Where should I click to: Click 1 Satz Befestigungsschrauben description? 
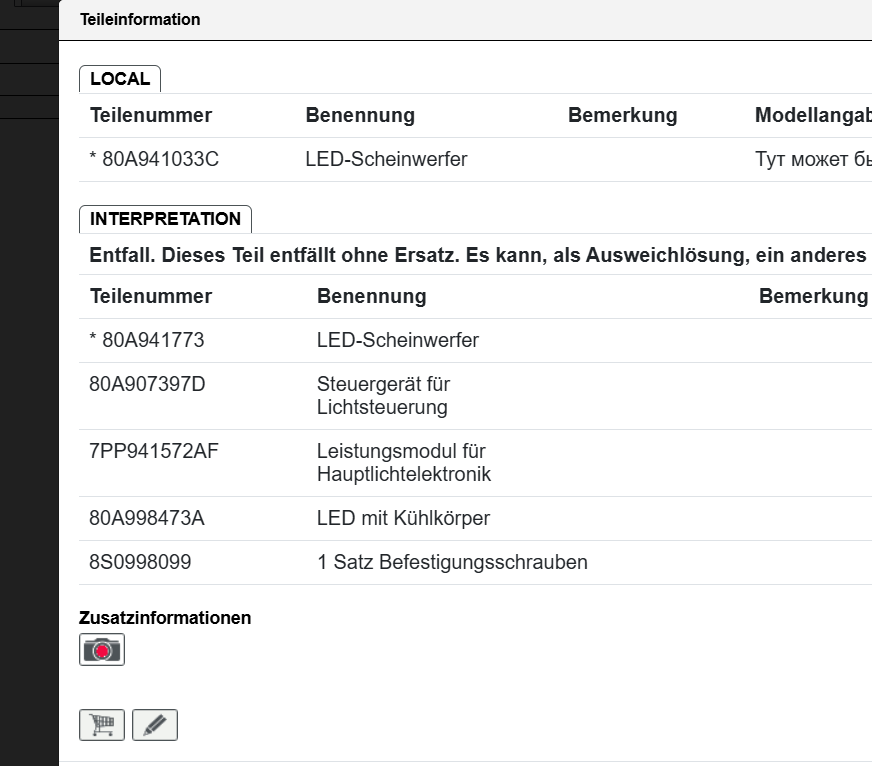(x=452, y=562)
